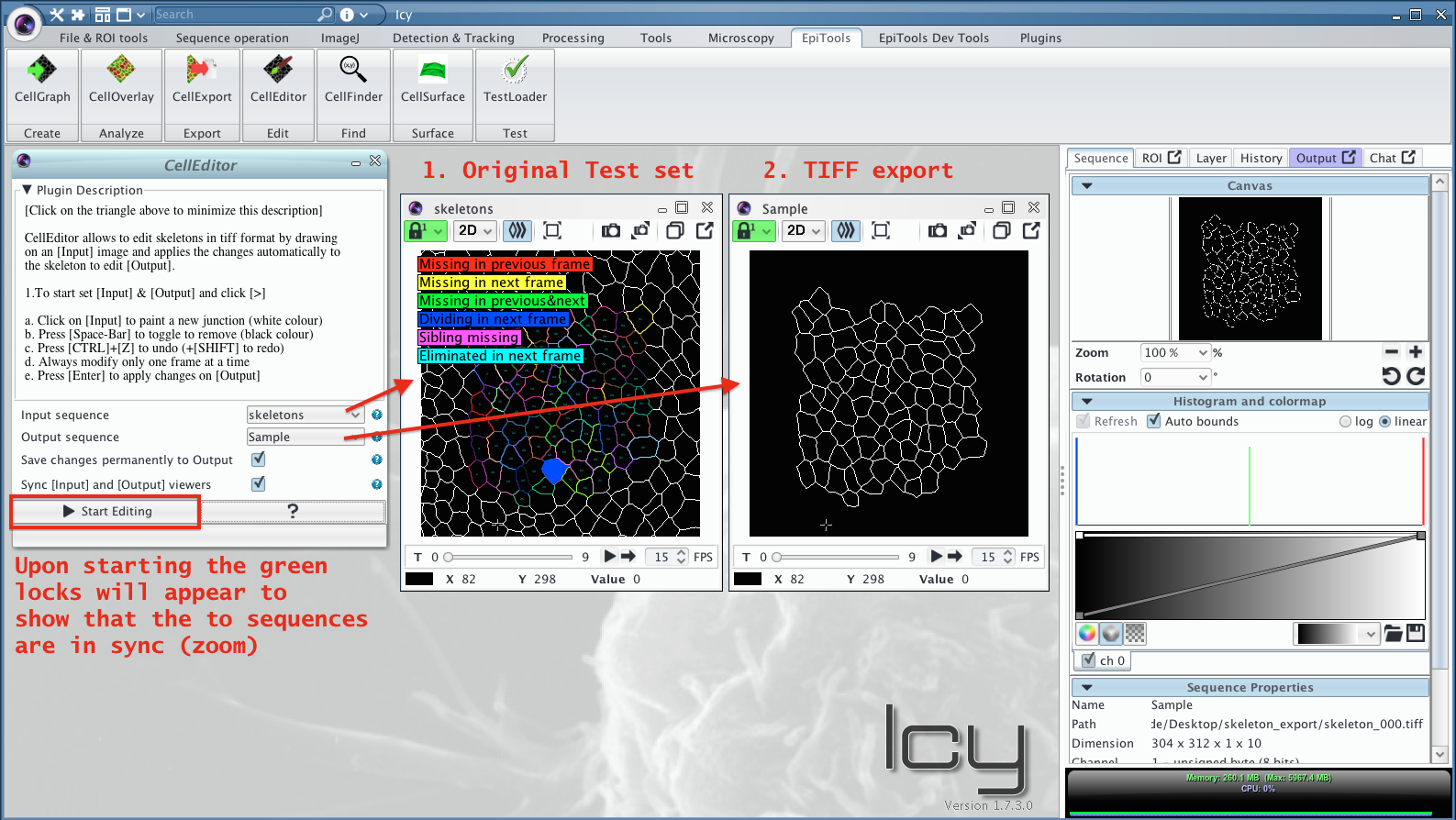Rotate canvas counter-clockwise

click(1391, 376)
